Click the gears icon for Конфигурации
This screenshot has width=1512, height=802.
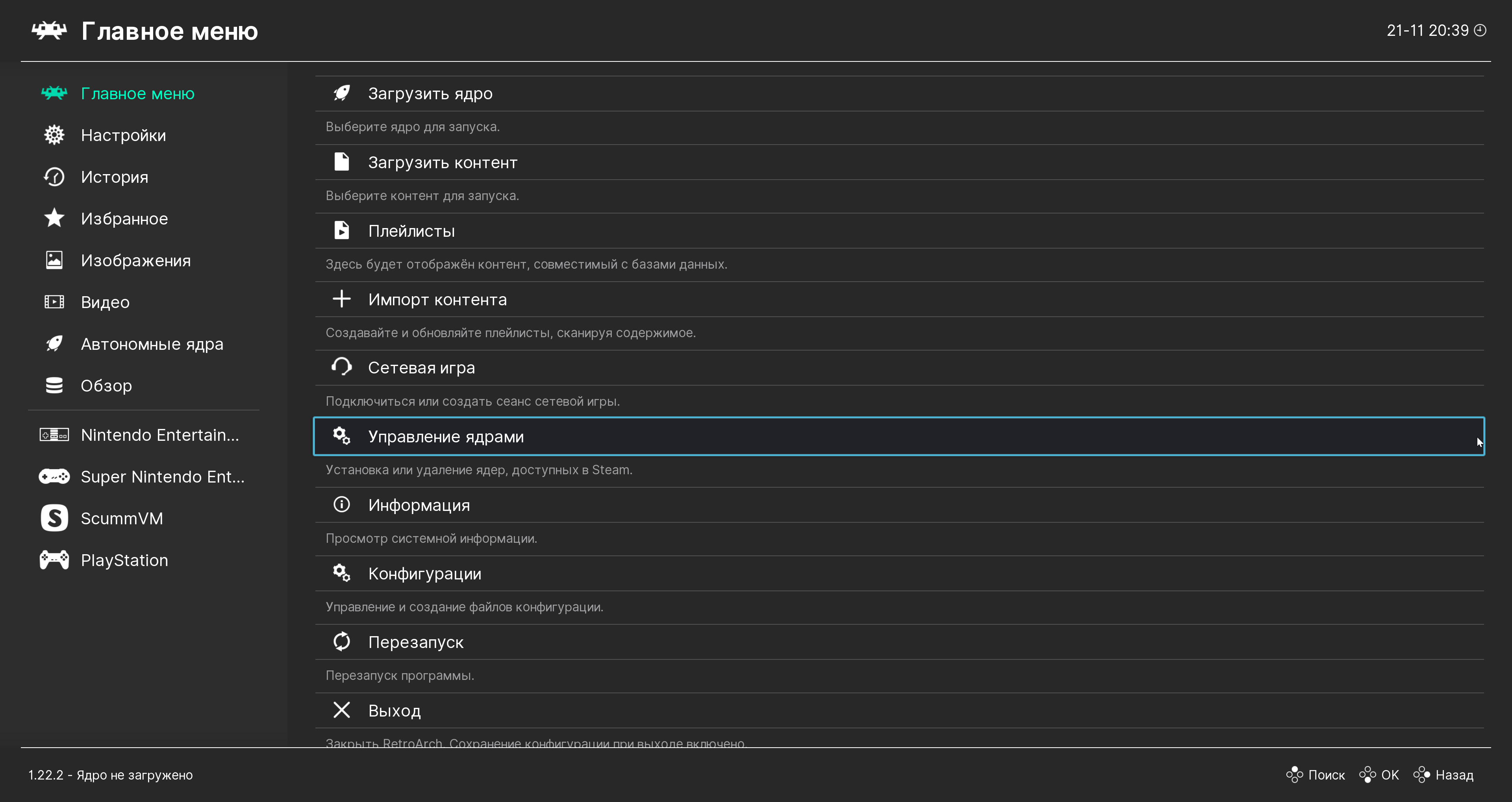[x=342, y=573]
